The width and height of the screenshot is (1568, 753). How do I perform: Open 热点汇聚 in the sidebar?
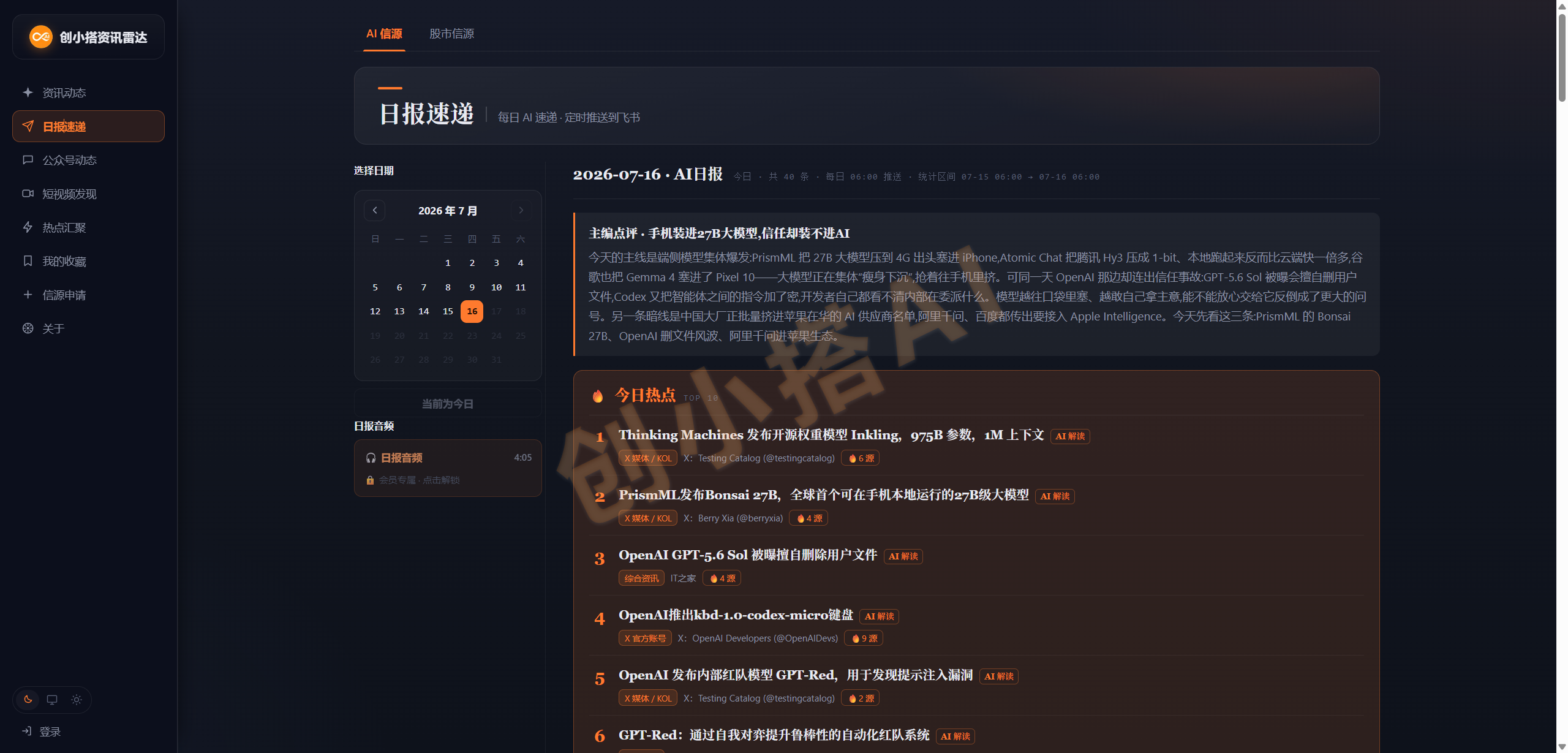(x=88, y=227)
